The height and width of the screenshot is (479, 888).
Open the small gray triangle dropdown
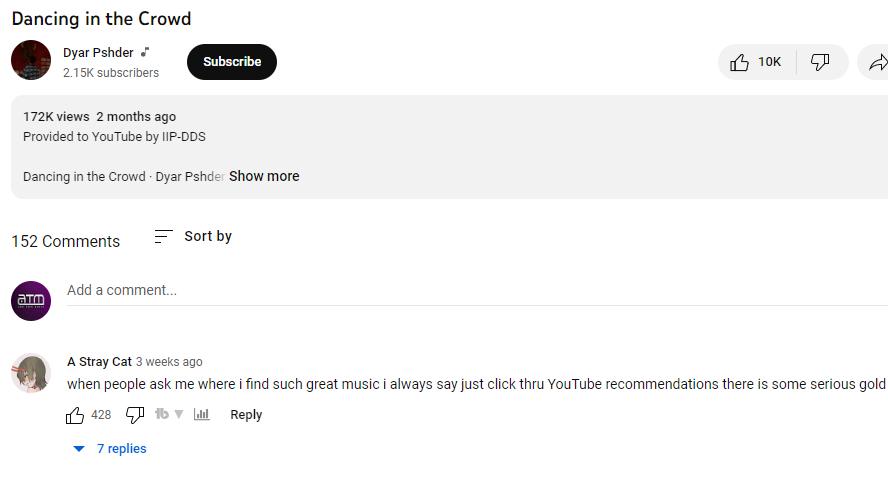[x=179, y=415]
